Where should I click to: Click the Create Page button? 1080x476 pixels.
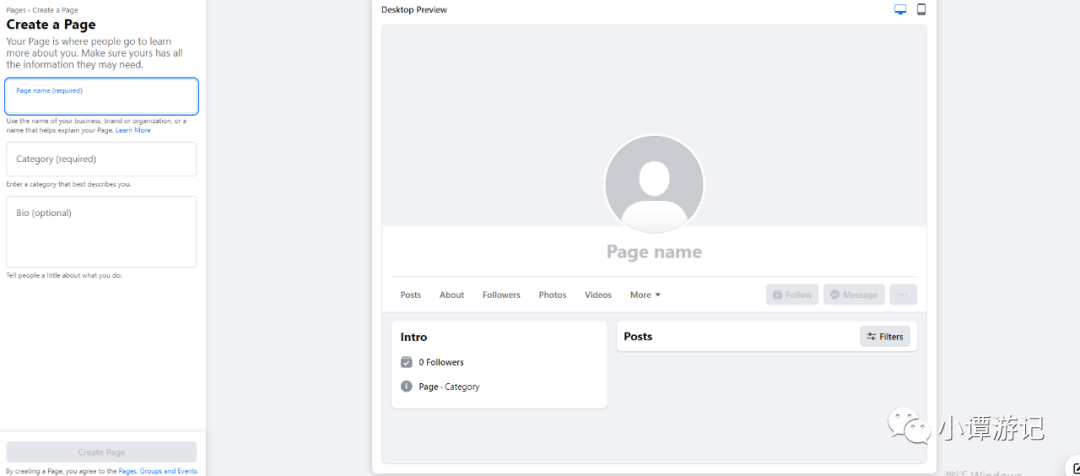tap(101, 452)
